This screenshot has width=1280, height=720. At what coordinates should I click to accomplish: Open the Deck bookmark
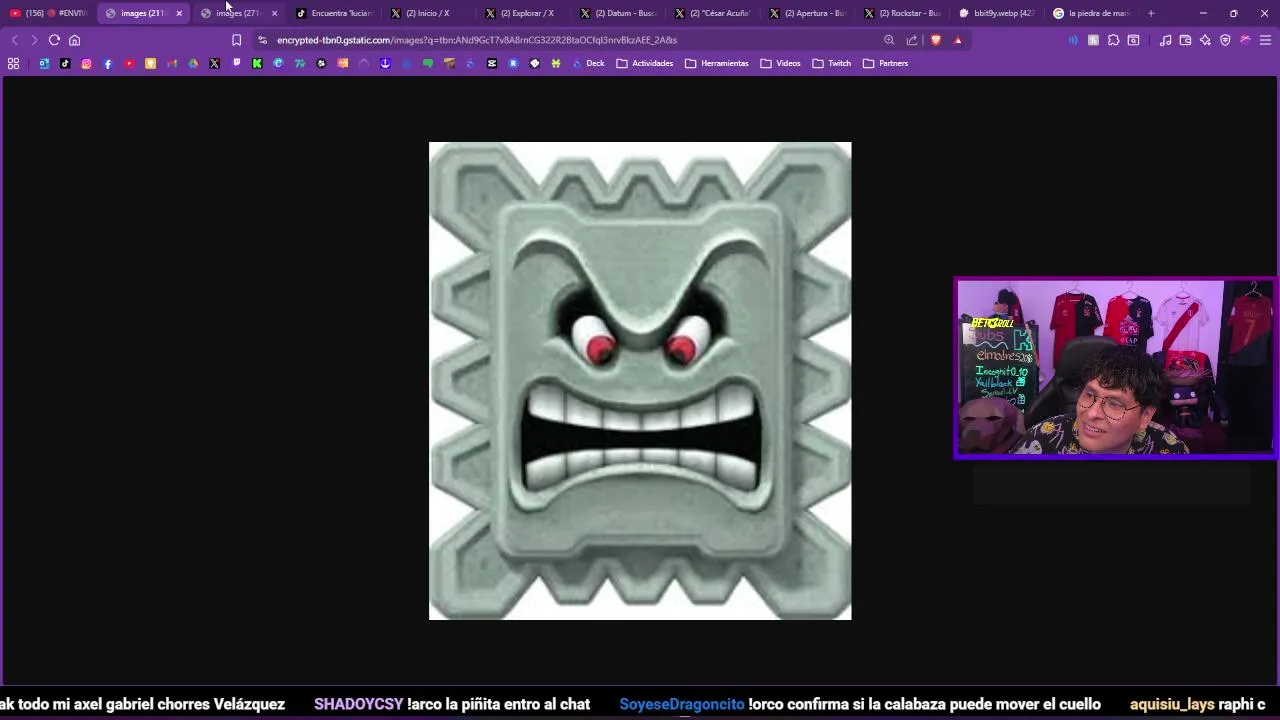588,63
